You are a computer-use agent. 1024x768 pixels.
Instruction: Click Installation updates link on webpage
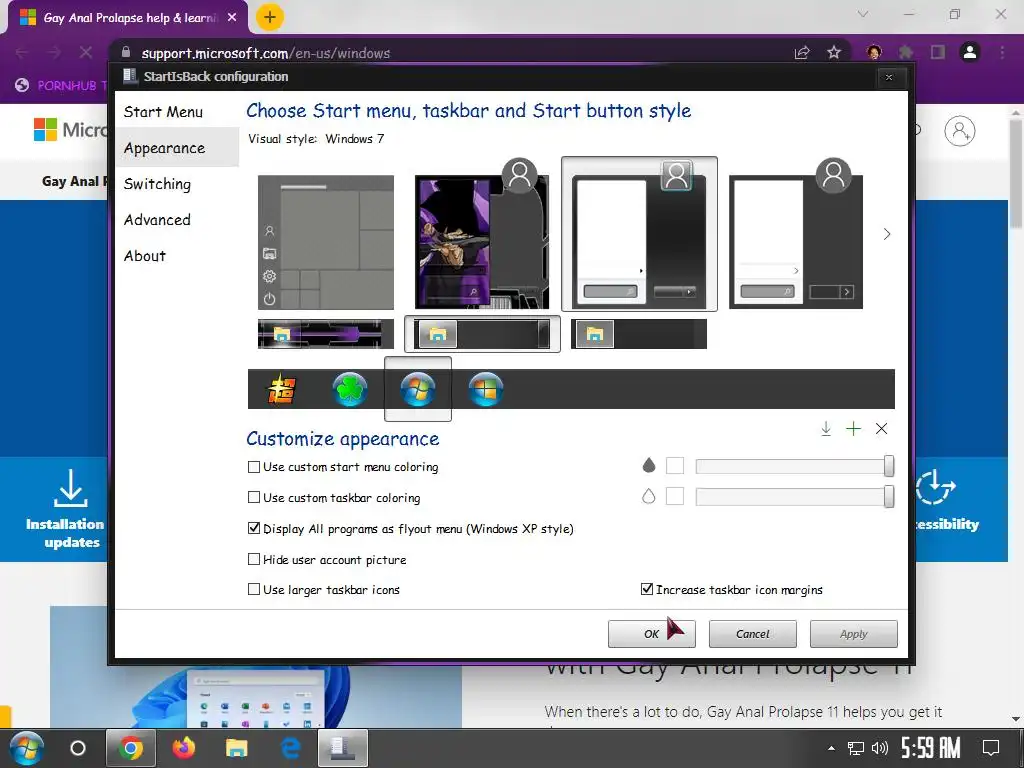point(65,509)
